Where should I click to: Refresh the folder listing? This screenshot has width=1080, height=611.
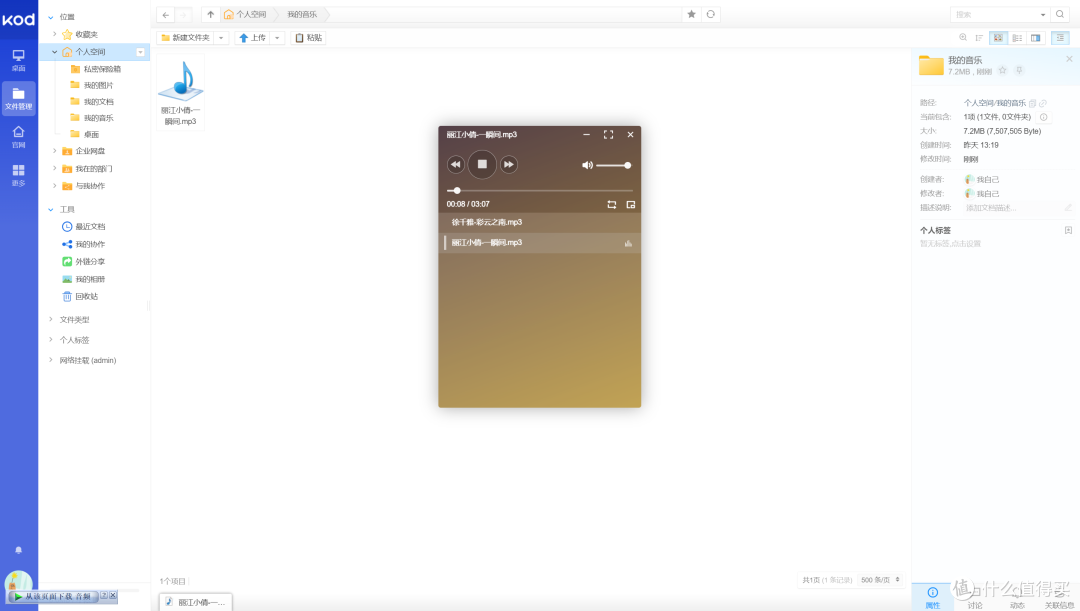(711, 14)
